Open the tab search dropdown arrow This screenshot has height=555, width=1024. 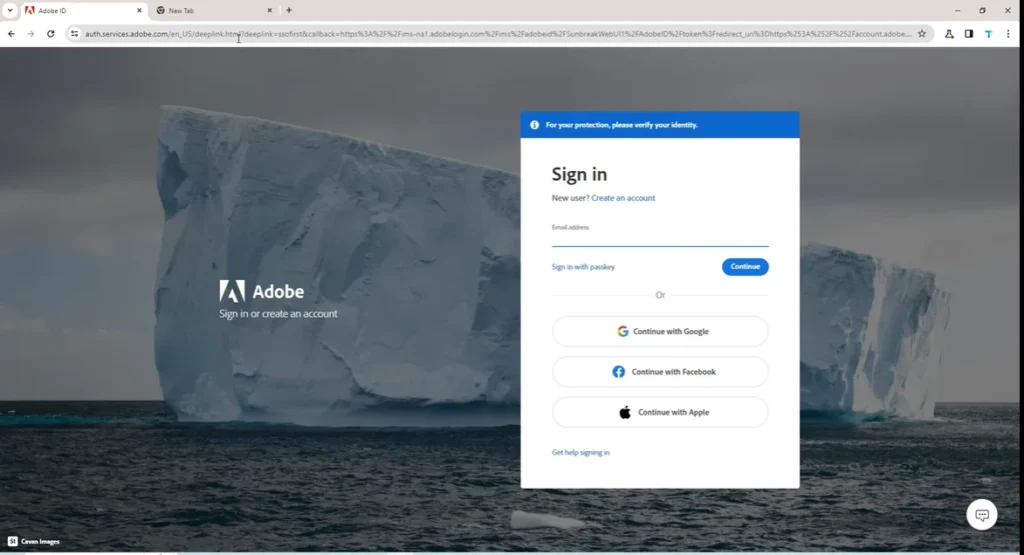10,10
